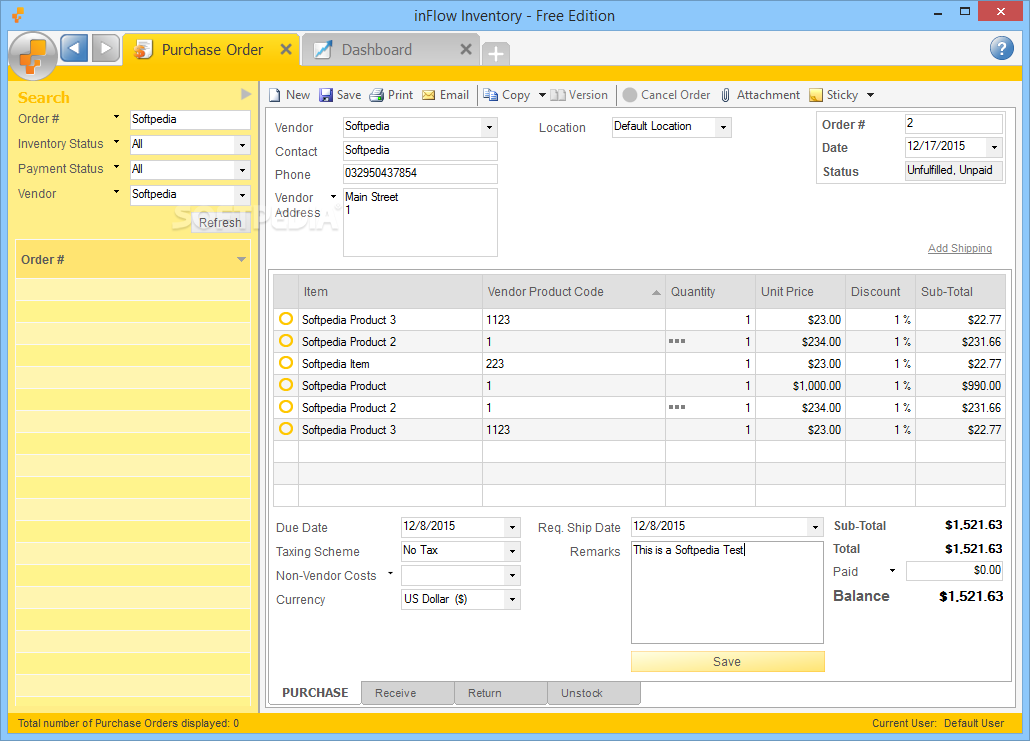Switch to the Receive tab

click(407, 693)
